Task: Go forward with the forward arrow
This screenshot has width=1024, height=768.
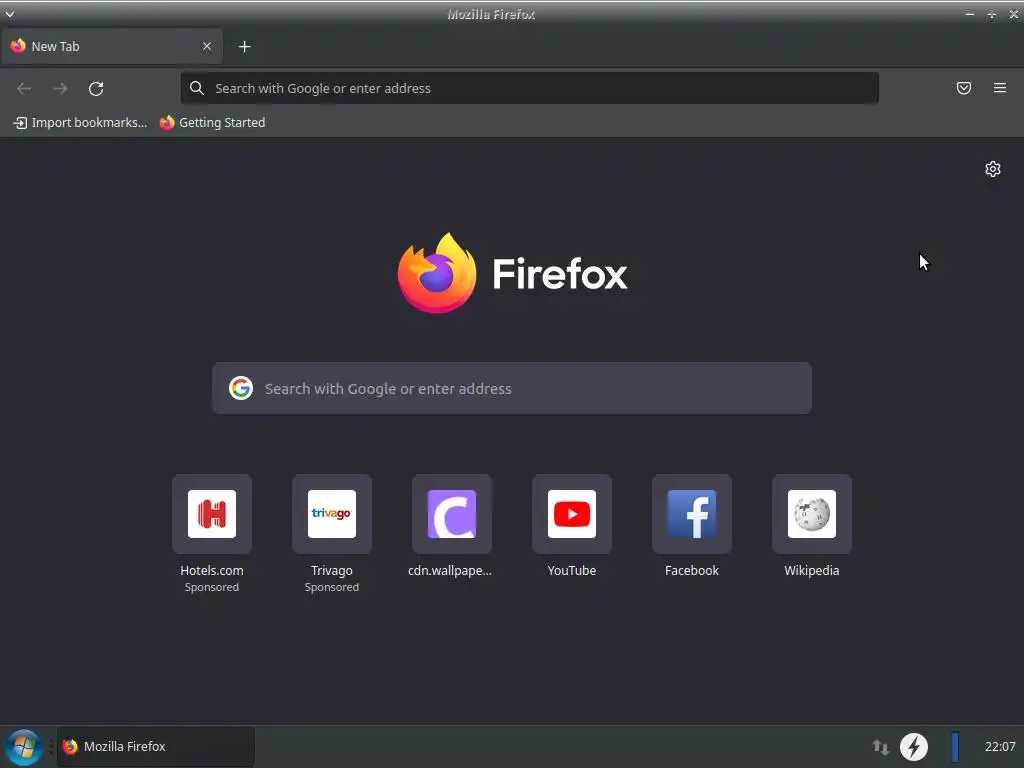Action: click(60, 88)
